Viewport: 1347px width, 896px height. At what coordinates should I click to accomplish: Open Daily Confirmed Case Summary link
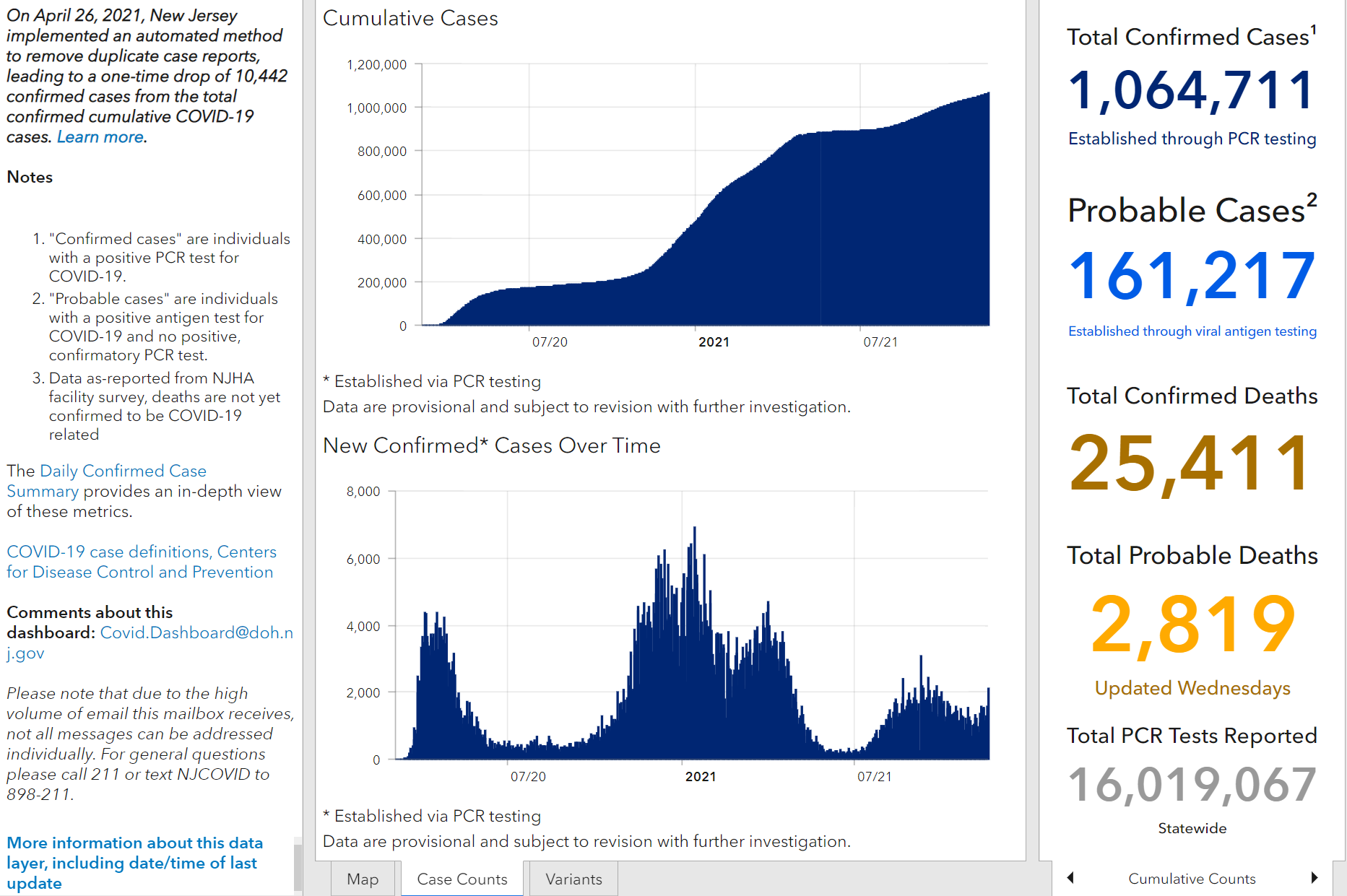[x=106, y=481]
